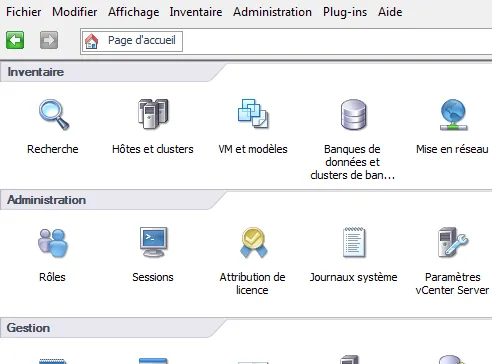Click the Hôtes et clusters label
Image resolution: width=492 pixels, height=364 pixels.
(x=153, y=149)
